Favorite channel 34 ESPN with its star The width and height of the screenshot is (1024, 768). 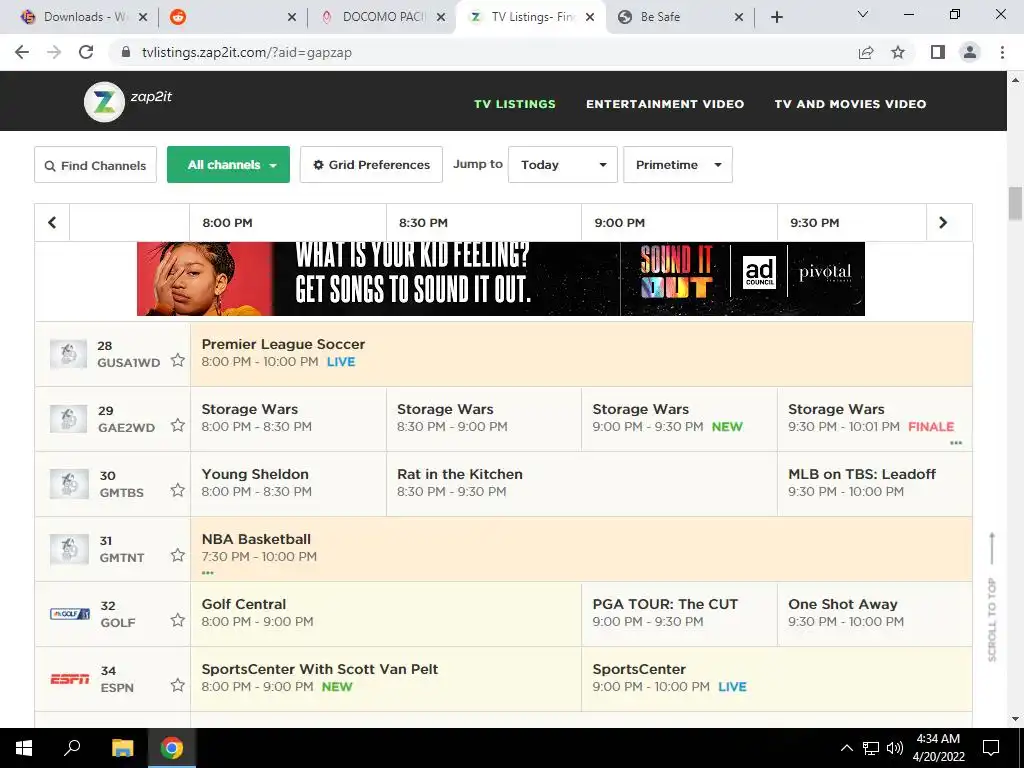point(178,685)
